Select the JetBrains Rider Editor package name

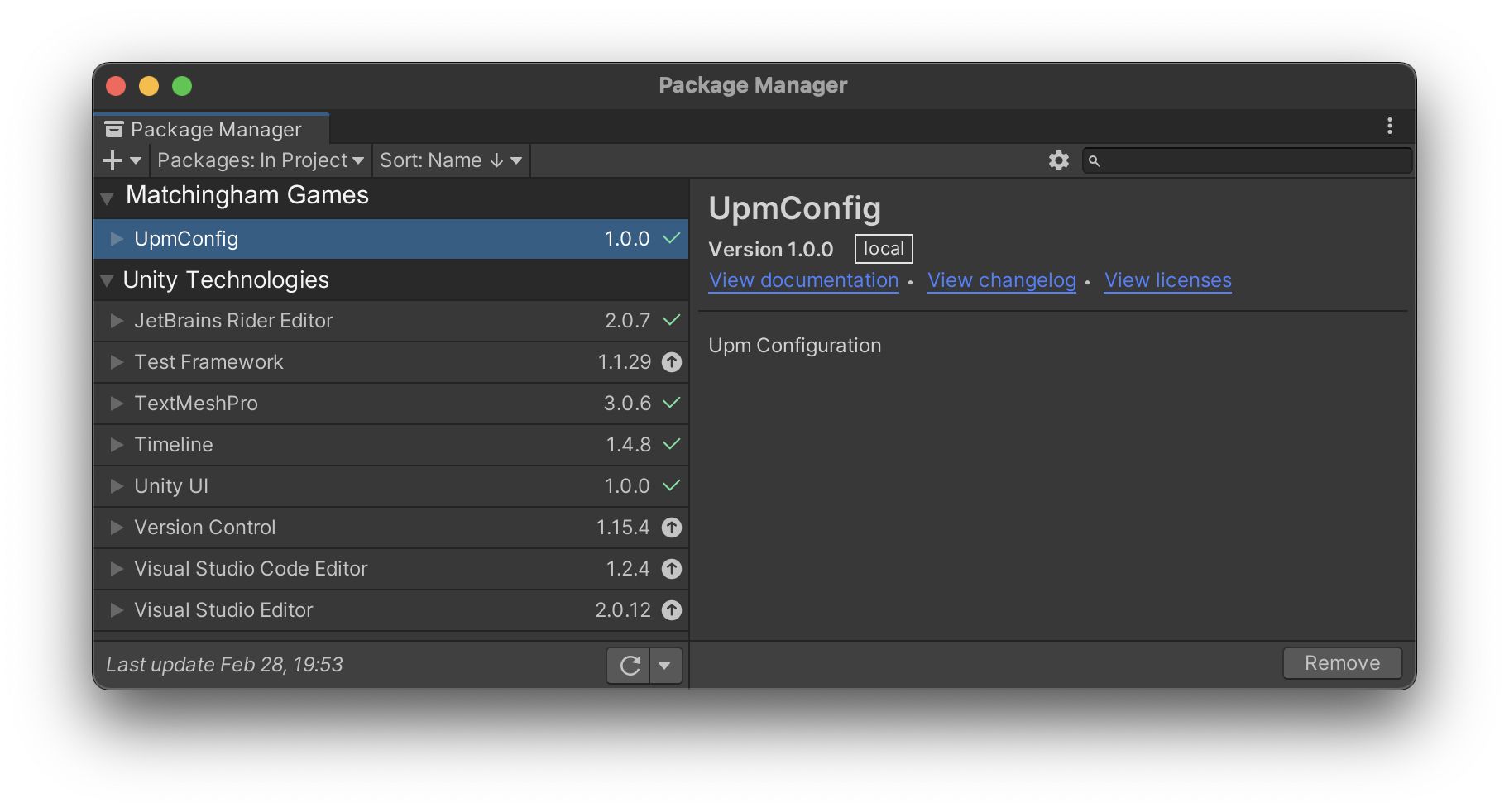pyautogui.click(x=233, y=321)
